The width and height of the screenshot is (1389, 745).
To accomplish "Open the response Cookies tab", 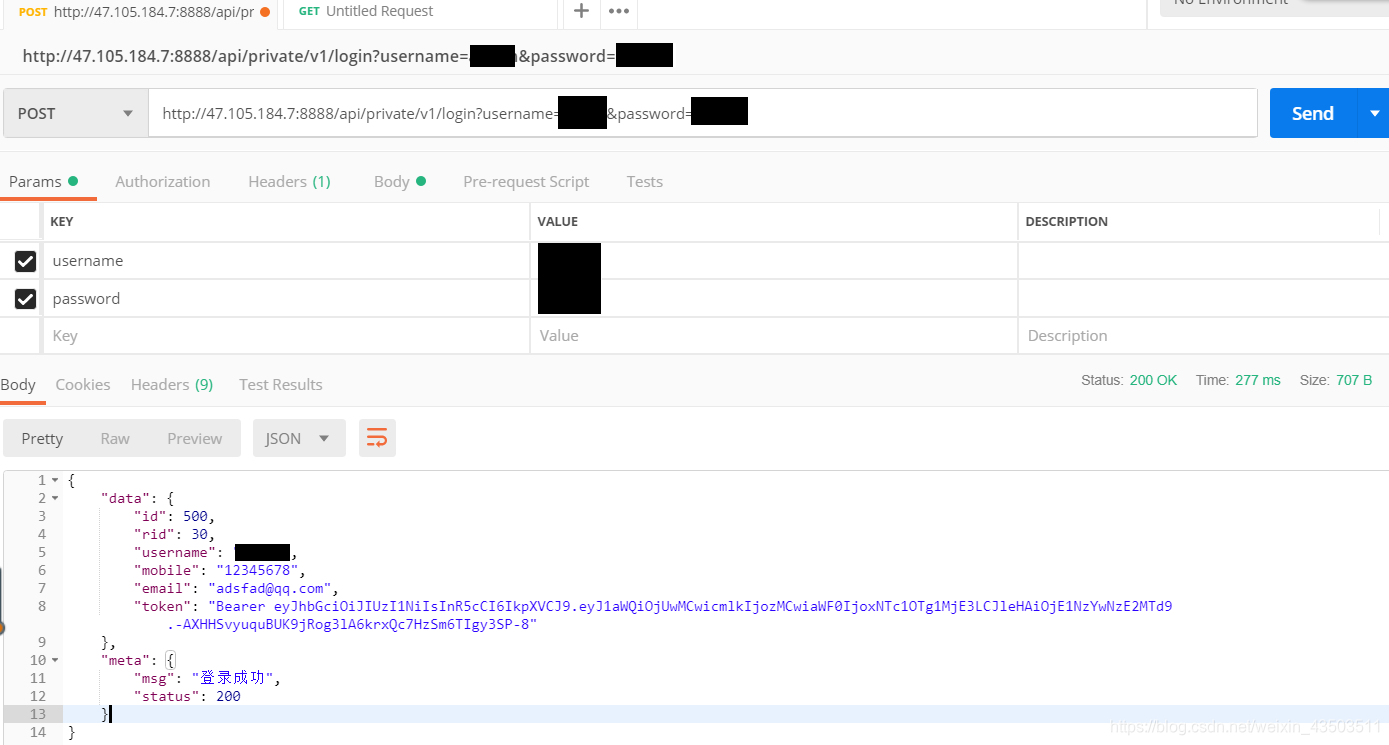I will [x=83, y=384].
